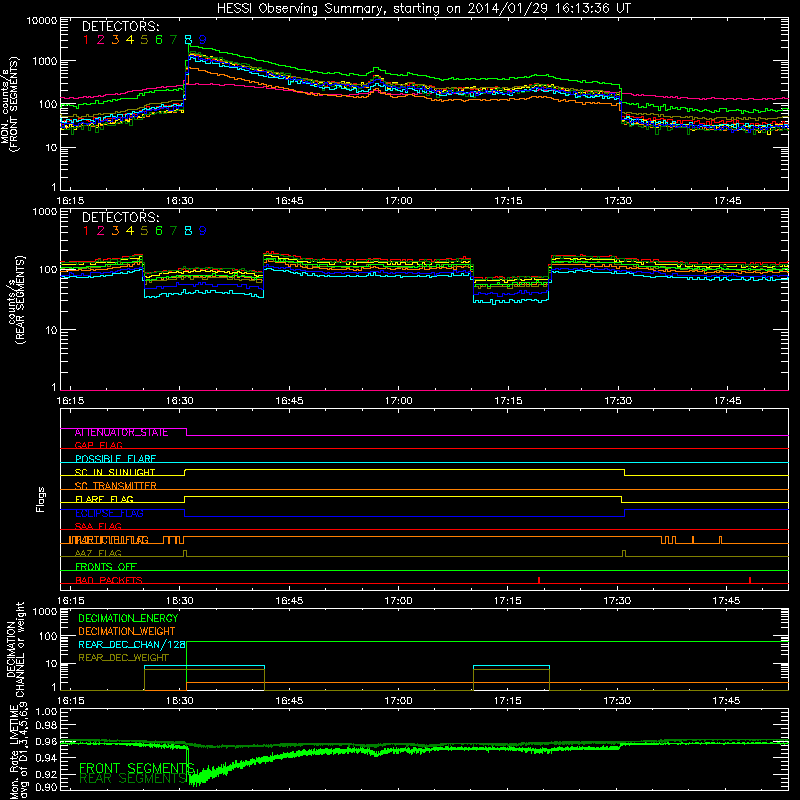Click the GAP_FLAG label
Image resolution: width=800 pixels, height=800 pixels.
[x=98, y=446]
